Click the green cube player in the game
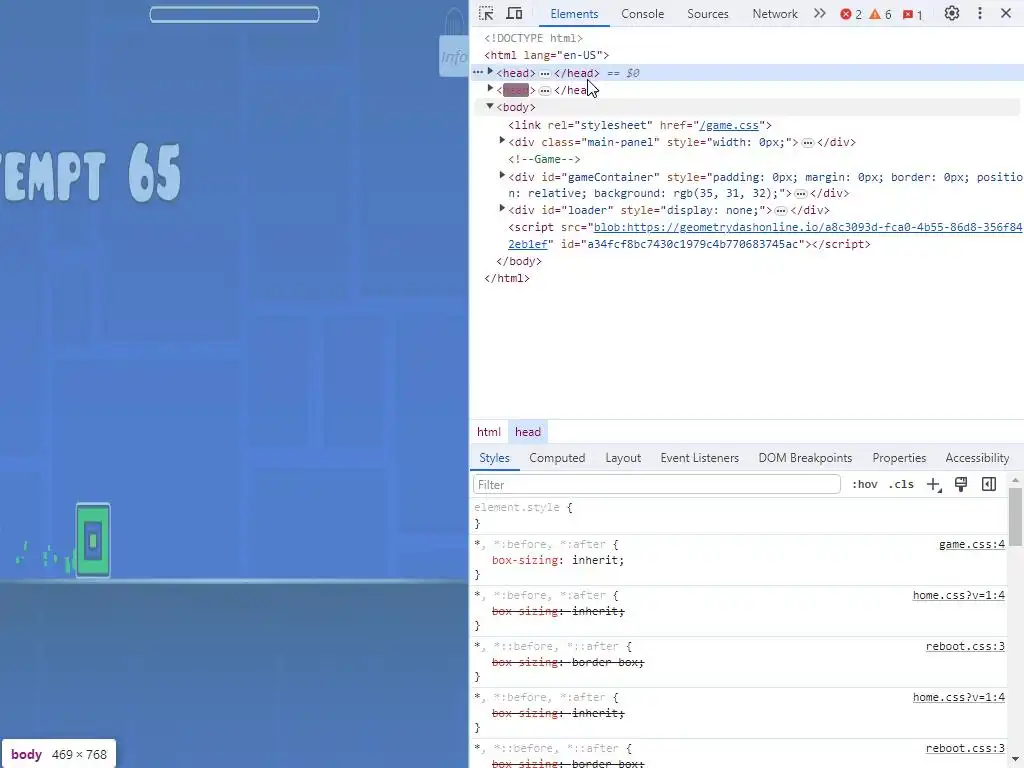 click(93, 540)
